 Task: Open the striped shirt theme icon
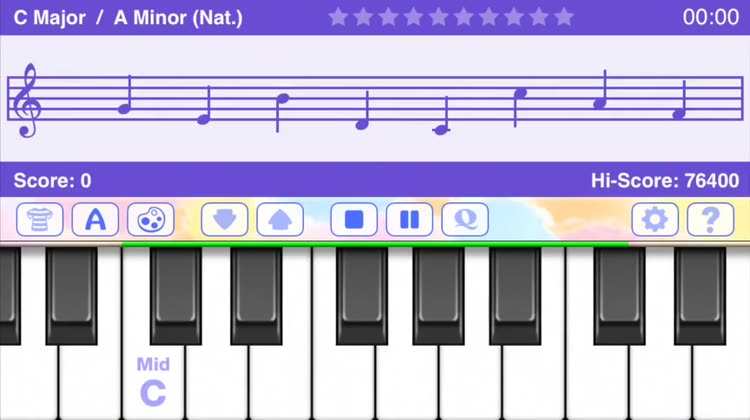click(x=40, y=220)
